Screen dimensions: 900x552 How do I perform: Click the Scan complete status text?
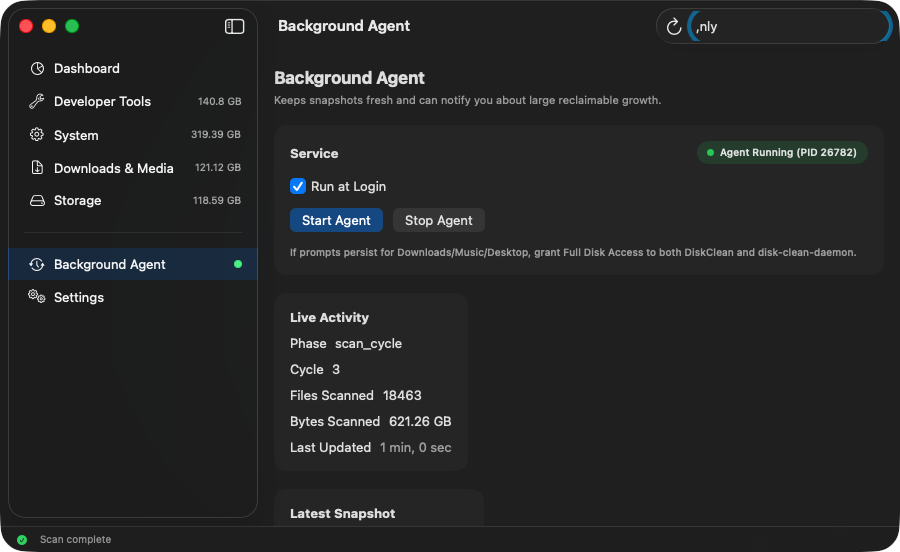point(75,539)
